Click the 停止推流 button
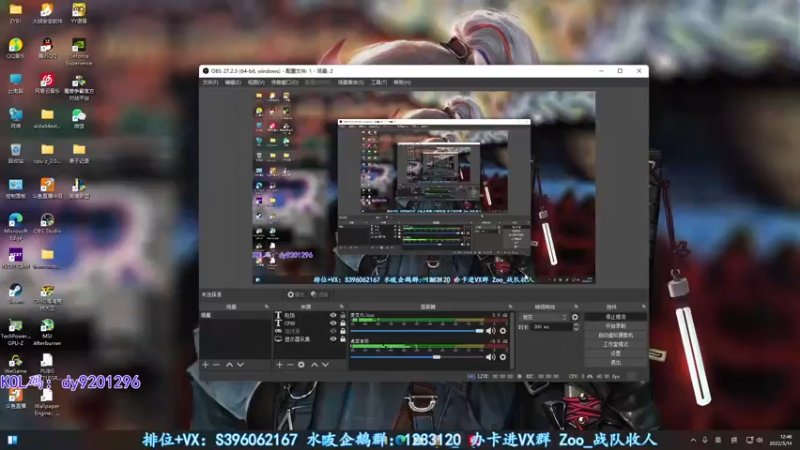800x450 pixels. point(615,317)
